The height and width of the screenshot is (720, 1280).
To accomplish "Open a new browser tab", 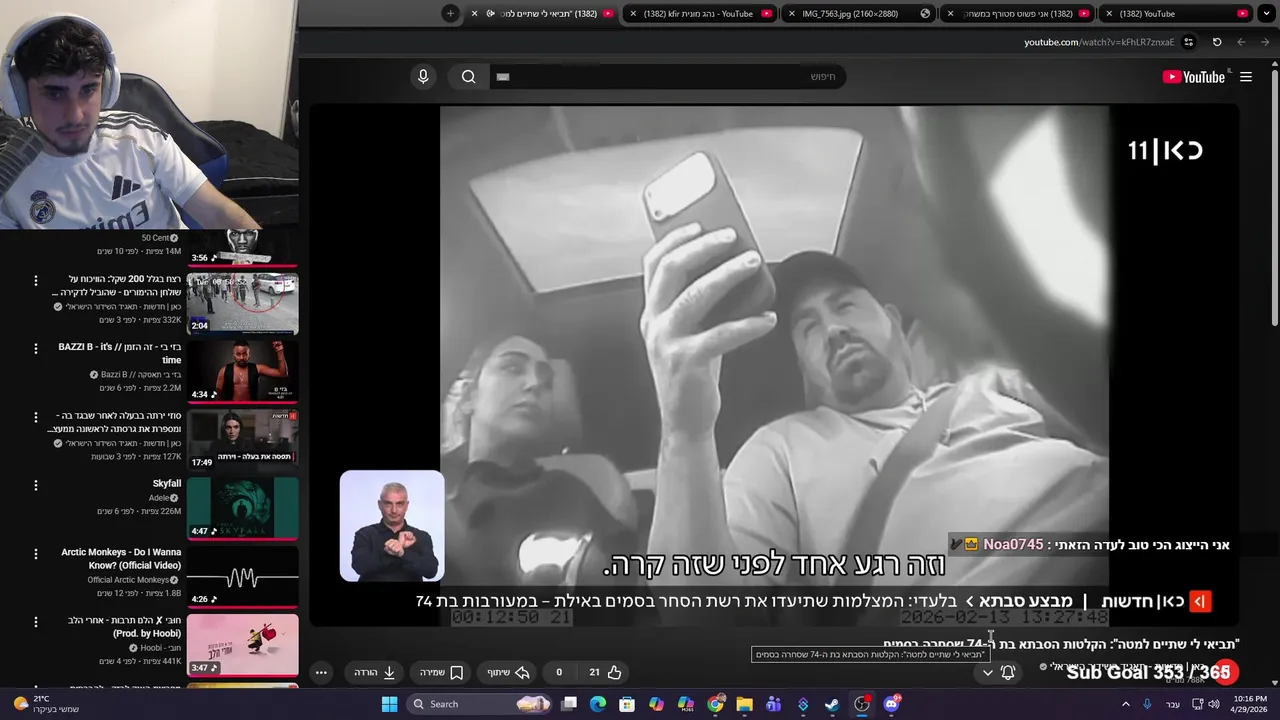I will [x=450, y=13].
